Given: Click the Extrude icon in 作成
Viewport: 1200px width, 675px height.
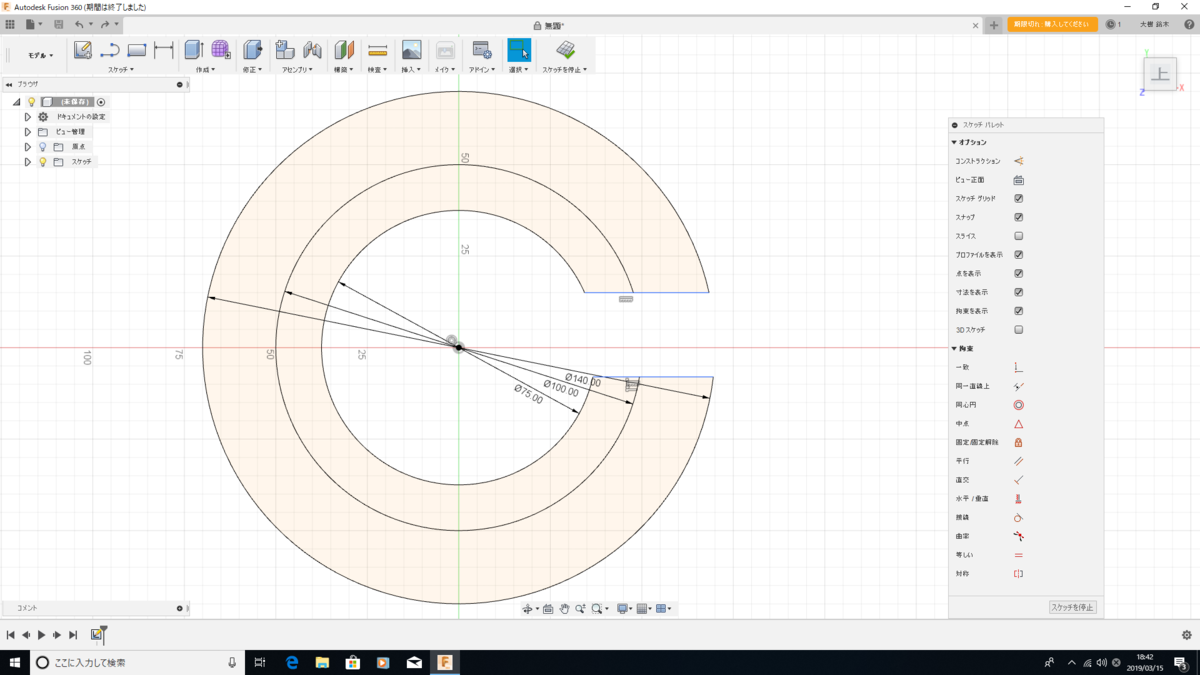Looking at the screenshot, I should pyautogui.click(x=194, y=50).
